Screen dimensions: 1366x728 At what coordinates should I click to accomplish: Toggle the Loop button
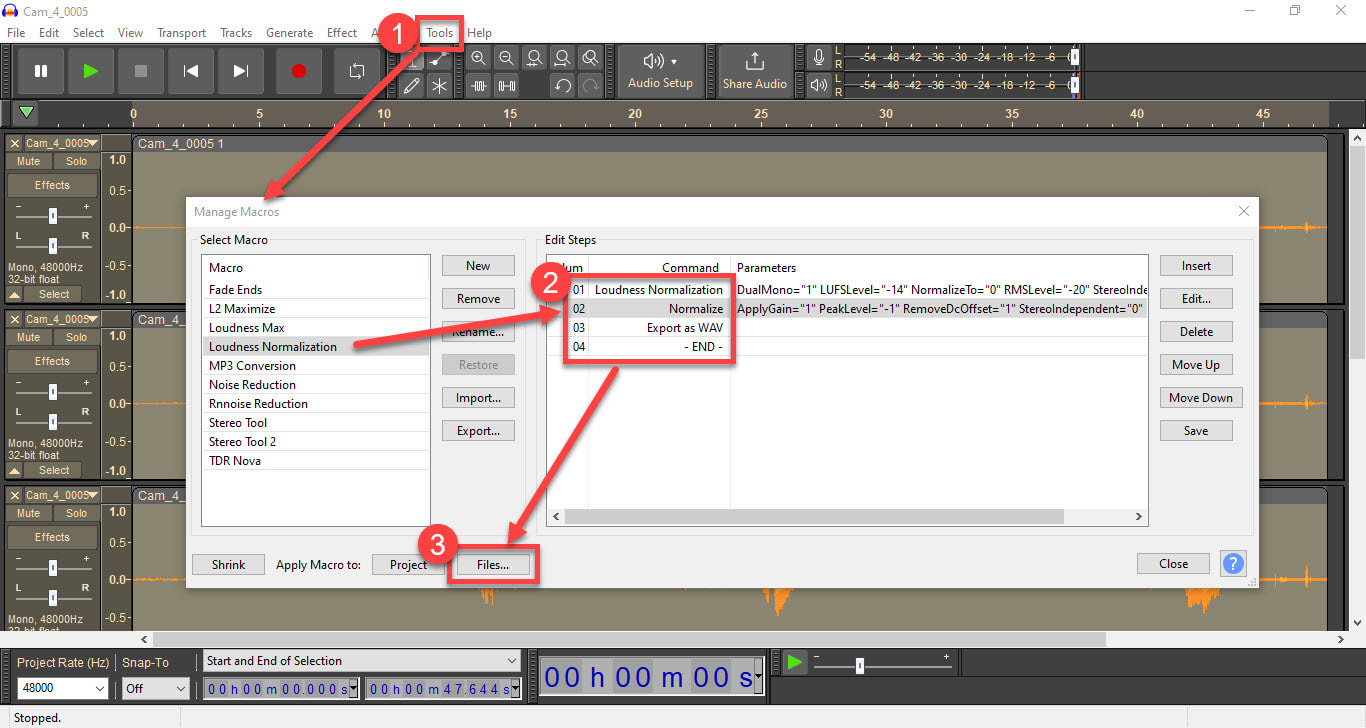[356, 71]
